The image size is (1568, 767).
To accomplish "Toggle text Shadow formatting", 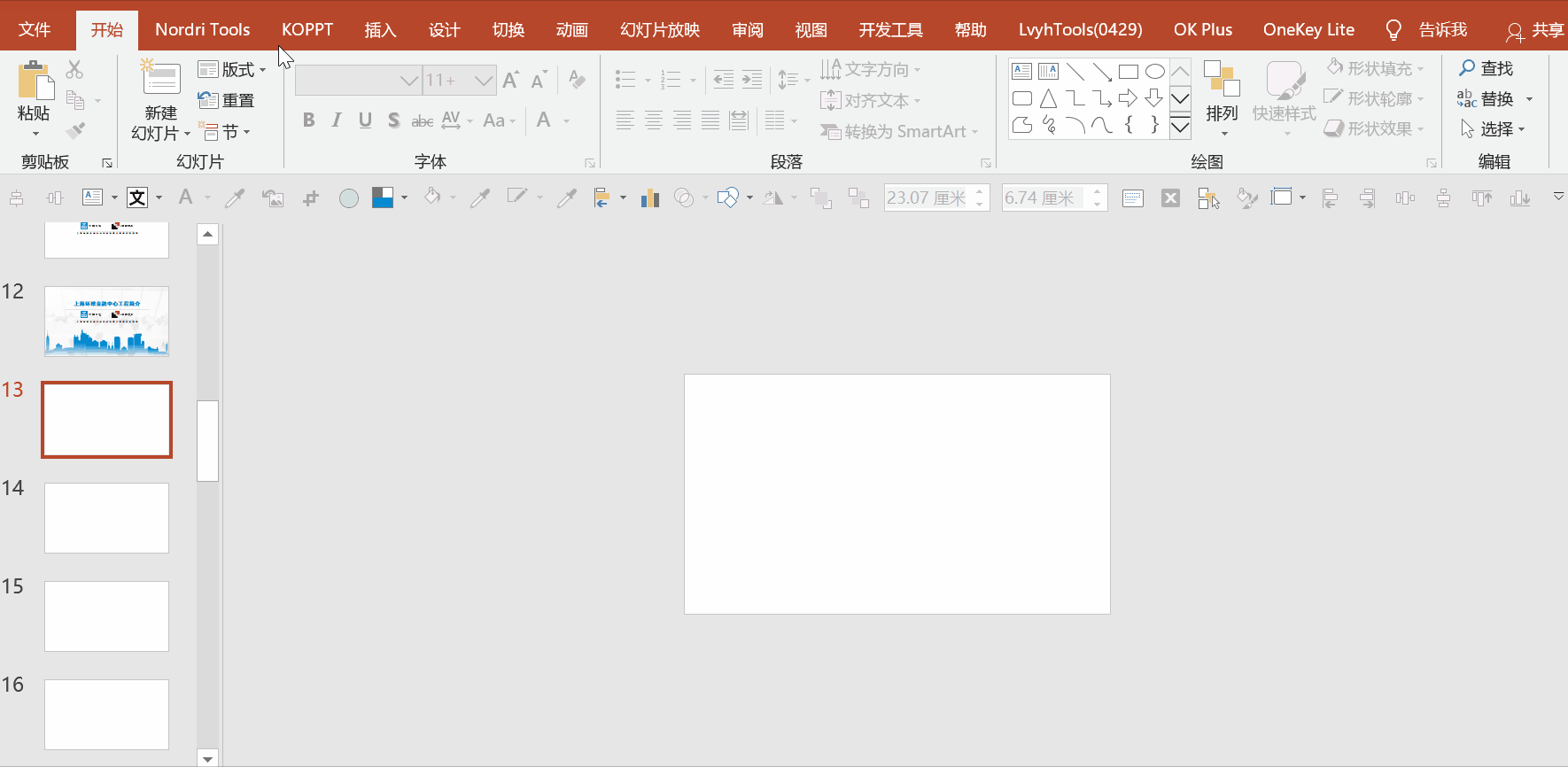I will pos(393,120).
